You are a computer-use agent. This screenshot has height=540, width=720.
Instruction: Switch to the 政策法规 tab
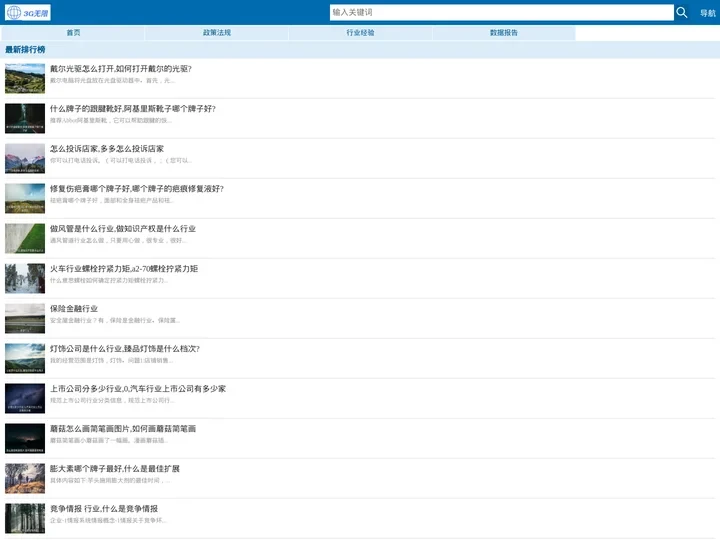[217, 33]
